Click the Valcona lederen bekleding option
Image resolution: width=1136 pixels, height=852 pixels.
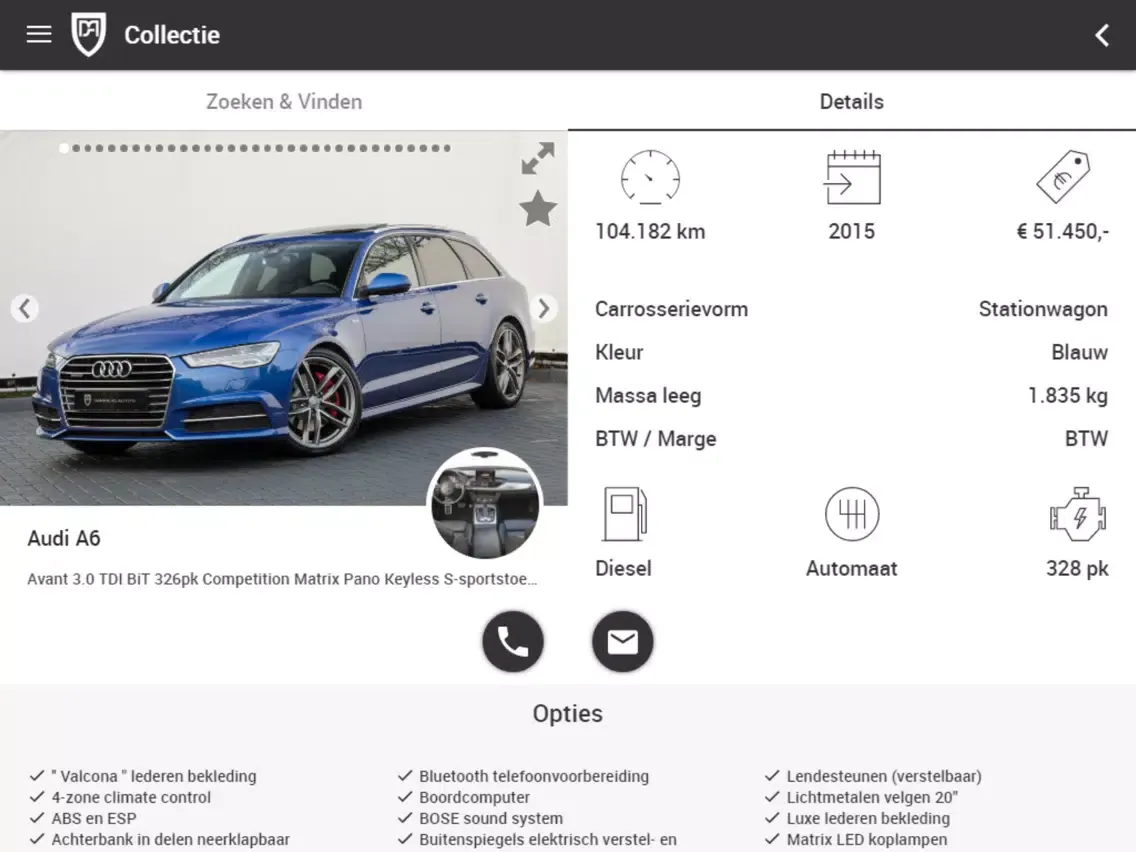point(154,776)
